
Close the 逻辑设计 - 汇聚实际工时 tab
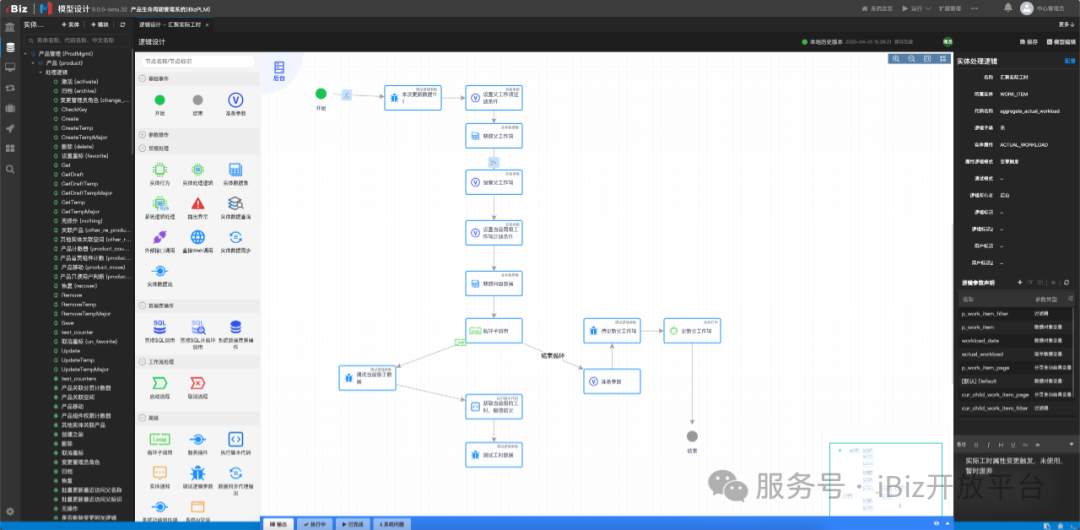[207, 24]
